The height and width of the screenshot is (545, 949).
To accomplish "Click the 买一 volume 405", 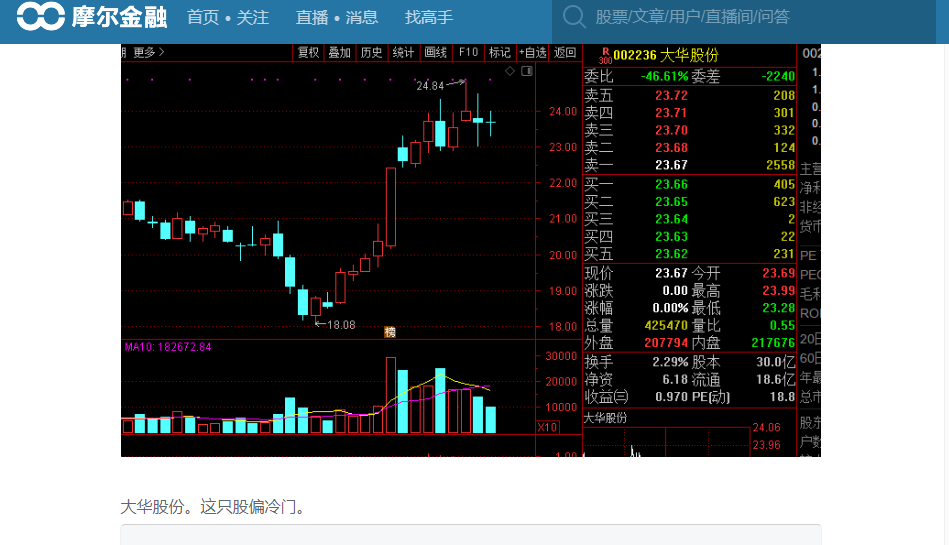I will tap(784, 184).
